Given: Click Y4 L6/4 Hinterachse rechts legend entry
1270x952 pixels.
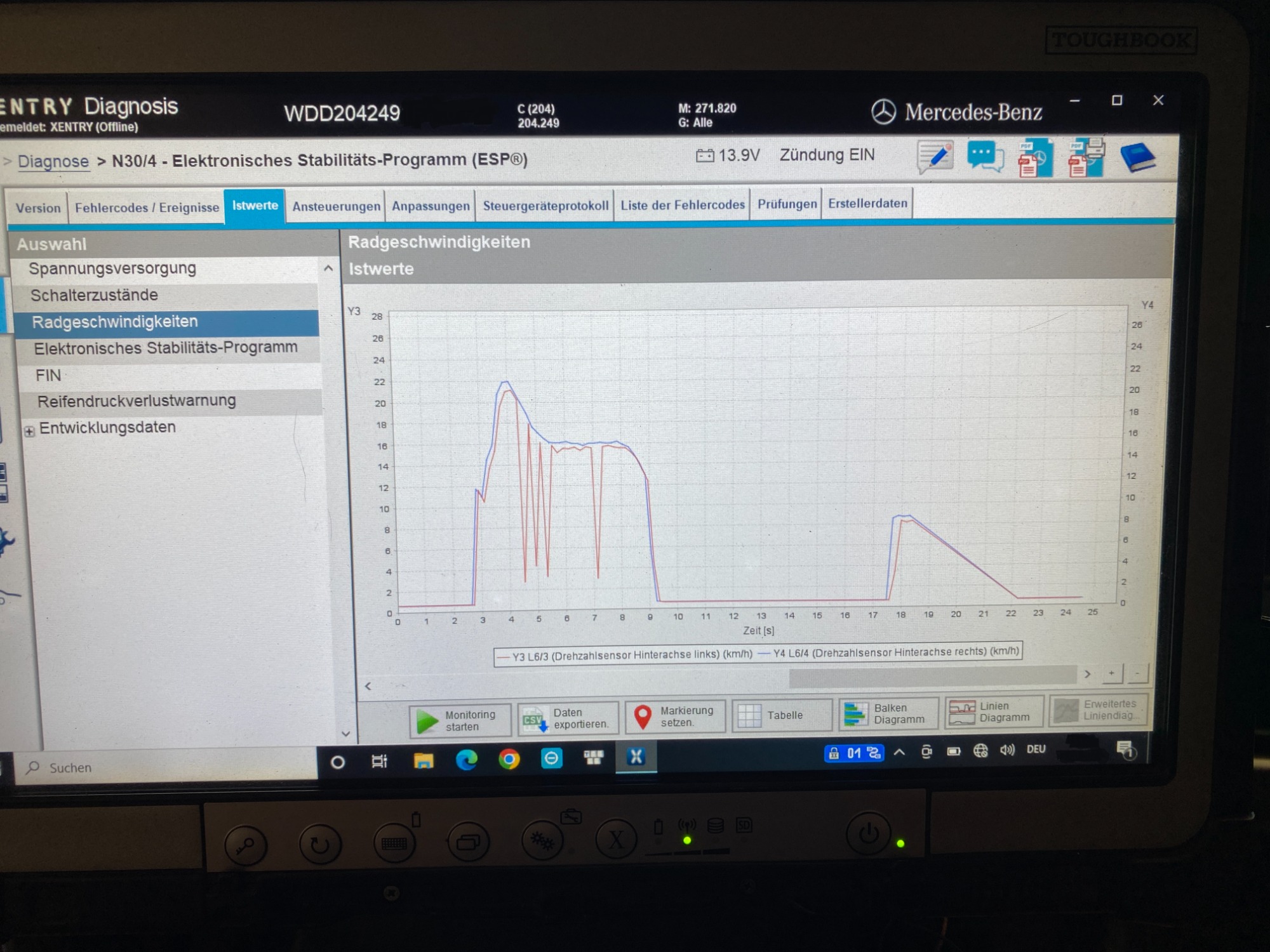Looking at the screenshot, I should click(x=889, y=652).
